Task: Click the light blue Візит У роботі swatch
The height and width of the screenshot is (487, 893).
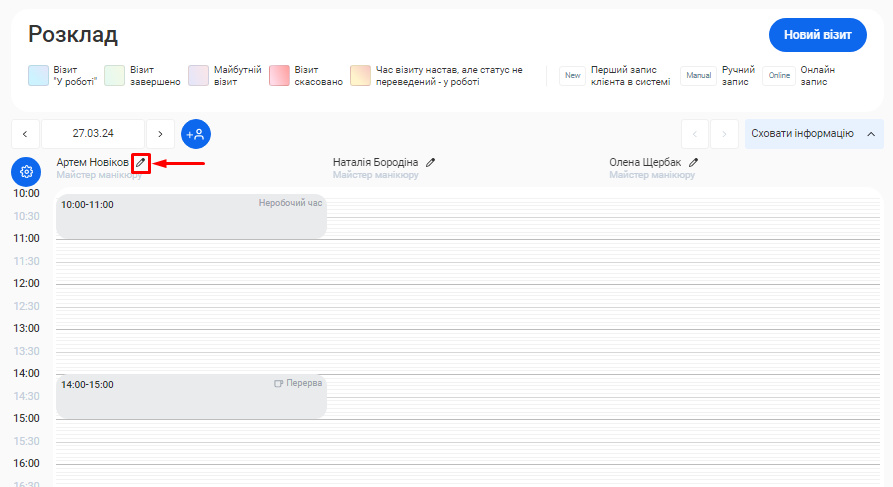Action: pos(39,76)
